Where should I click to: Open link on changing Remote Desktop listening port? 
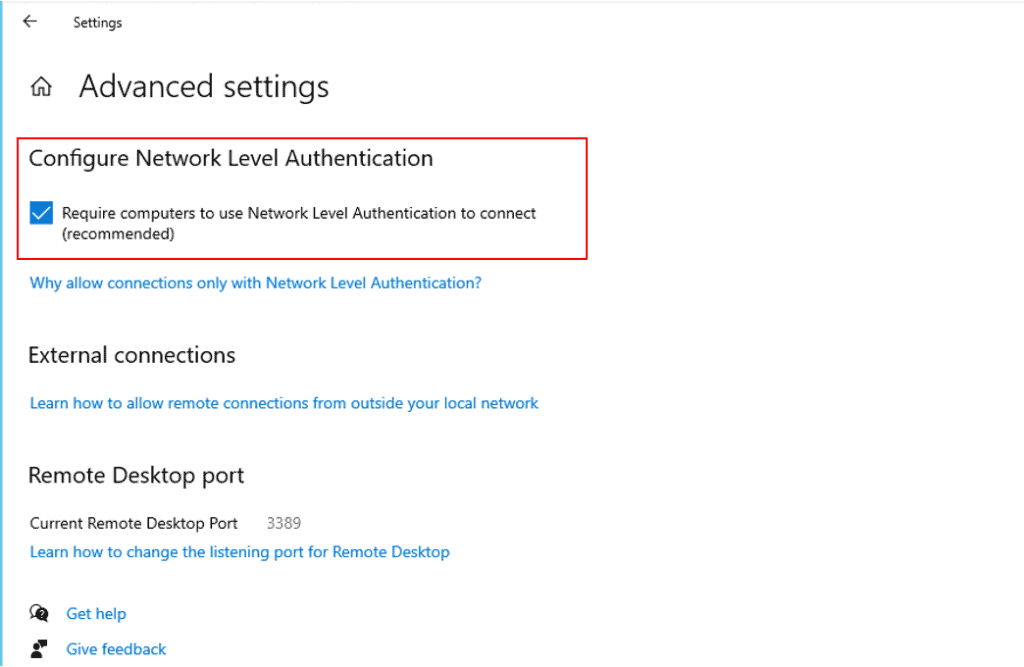[x=239, y=552]
